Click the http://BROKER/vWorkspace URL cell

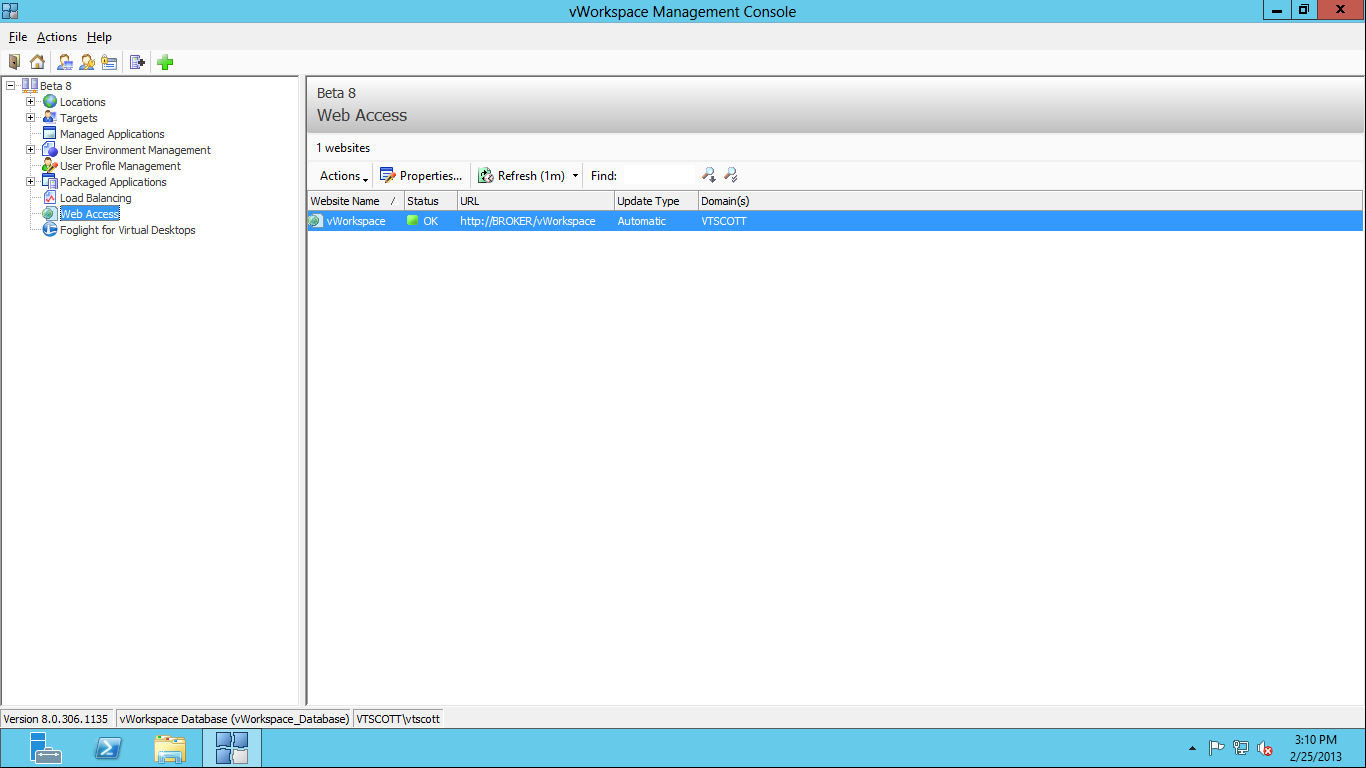(x=528, y=221)
